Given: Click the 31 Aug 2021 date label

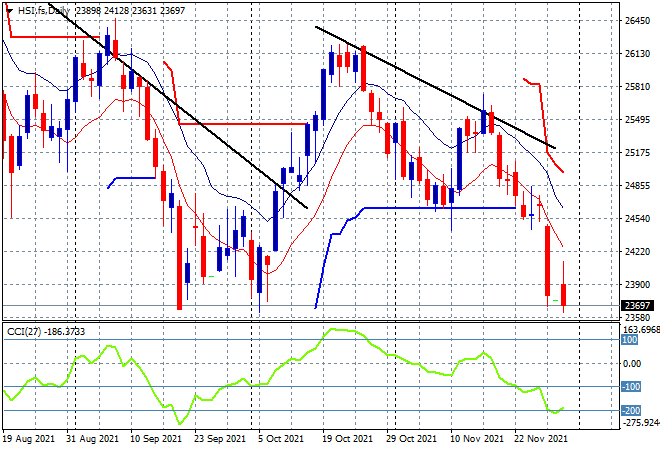Looking at the screenshot, I should pos(92,439).
